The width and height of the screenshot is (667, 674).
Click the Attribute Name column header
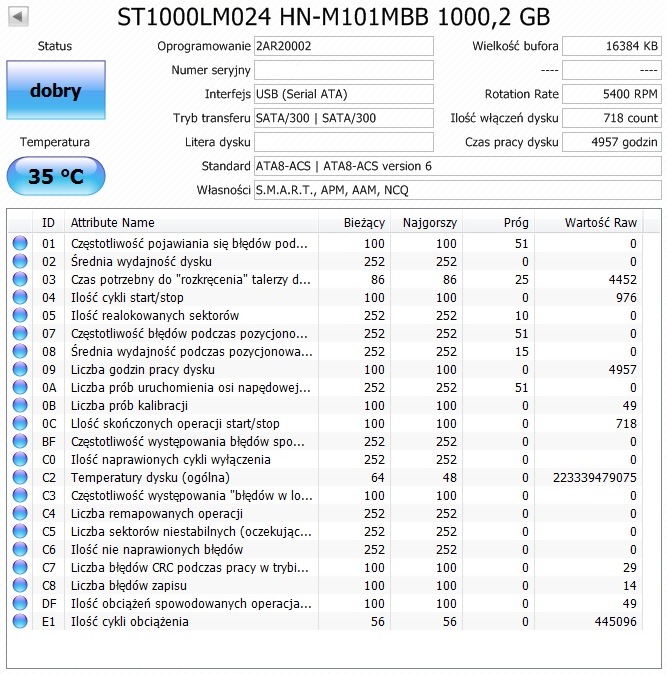pos(192,223)
